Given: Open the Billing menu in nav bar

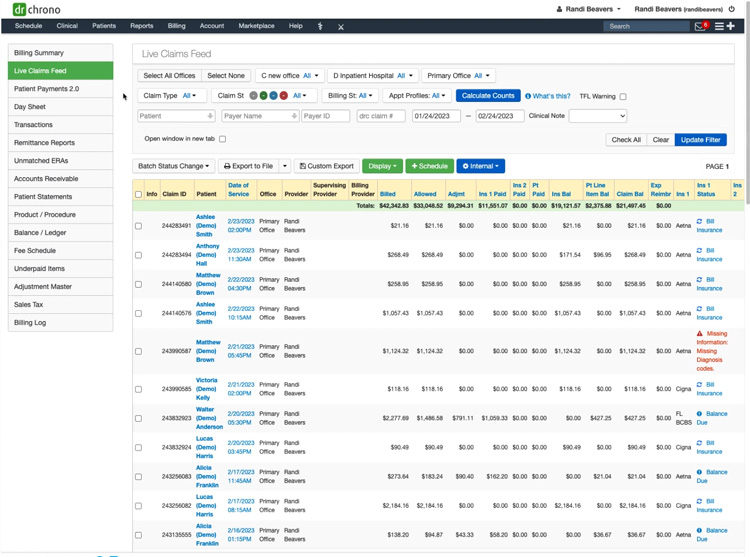Looking at the screenshot, I should (x=176, y=26).
